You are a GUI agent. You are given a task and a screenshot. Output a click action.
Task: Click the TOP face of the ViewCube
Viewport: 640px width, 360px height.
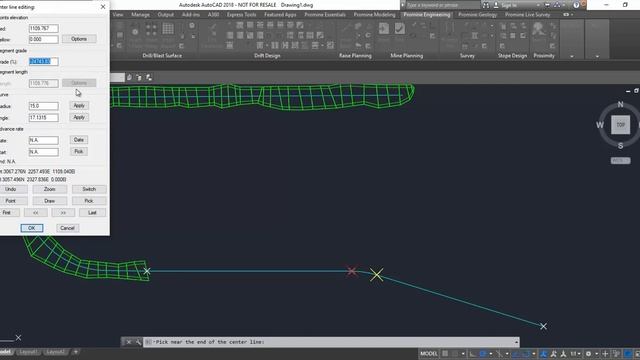coord(620,124)
